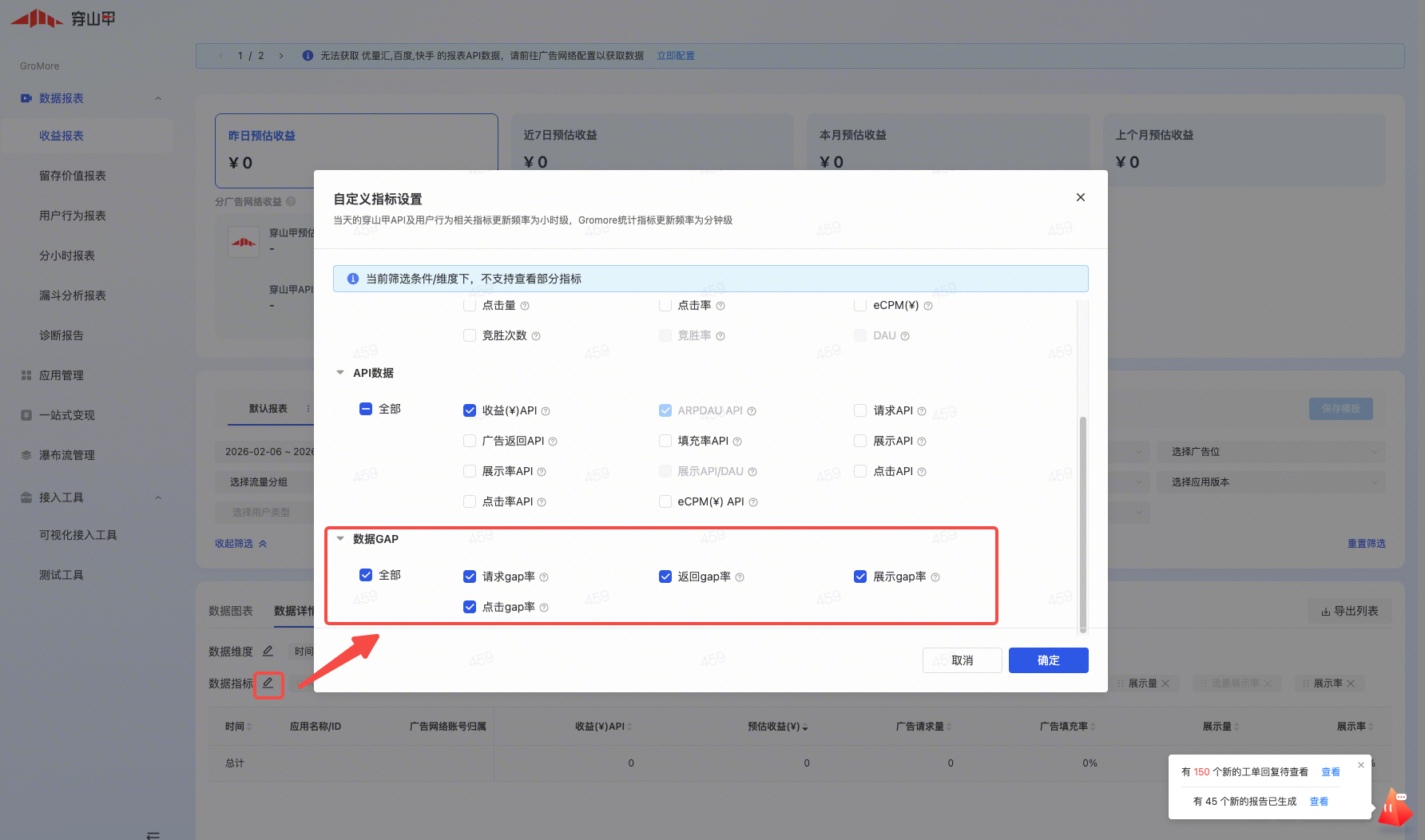This screenshot has width=1425, height=840.
Task: Collapse the API数据 section
Action: (340, 373)
